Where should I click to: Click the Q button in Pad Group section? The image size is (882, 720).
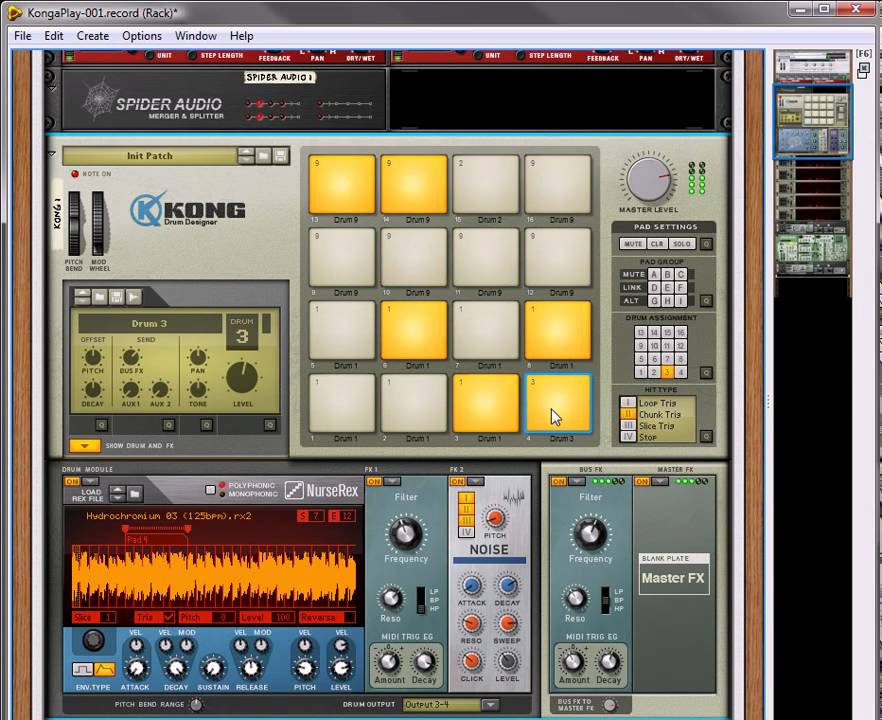(706, 301)
